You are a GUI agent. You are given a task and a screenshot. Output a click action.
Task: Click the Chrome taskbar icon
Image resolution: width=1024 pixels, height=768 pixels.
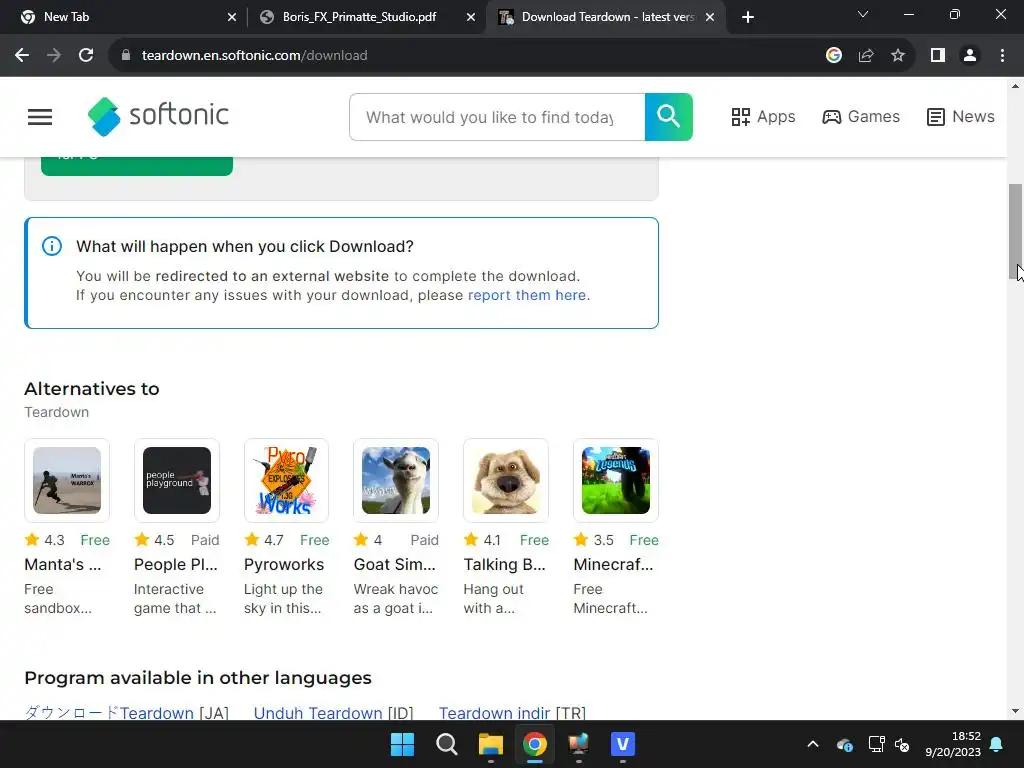(534, 744)
